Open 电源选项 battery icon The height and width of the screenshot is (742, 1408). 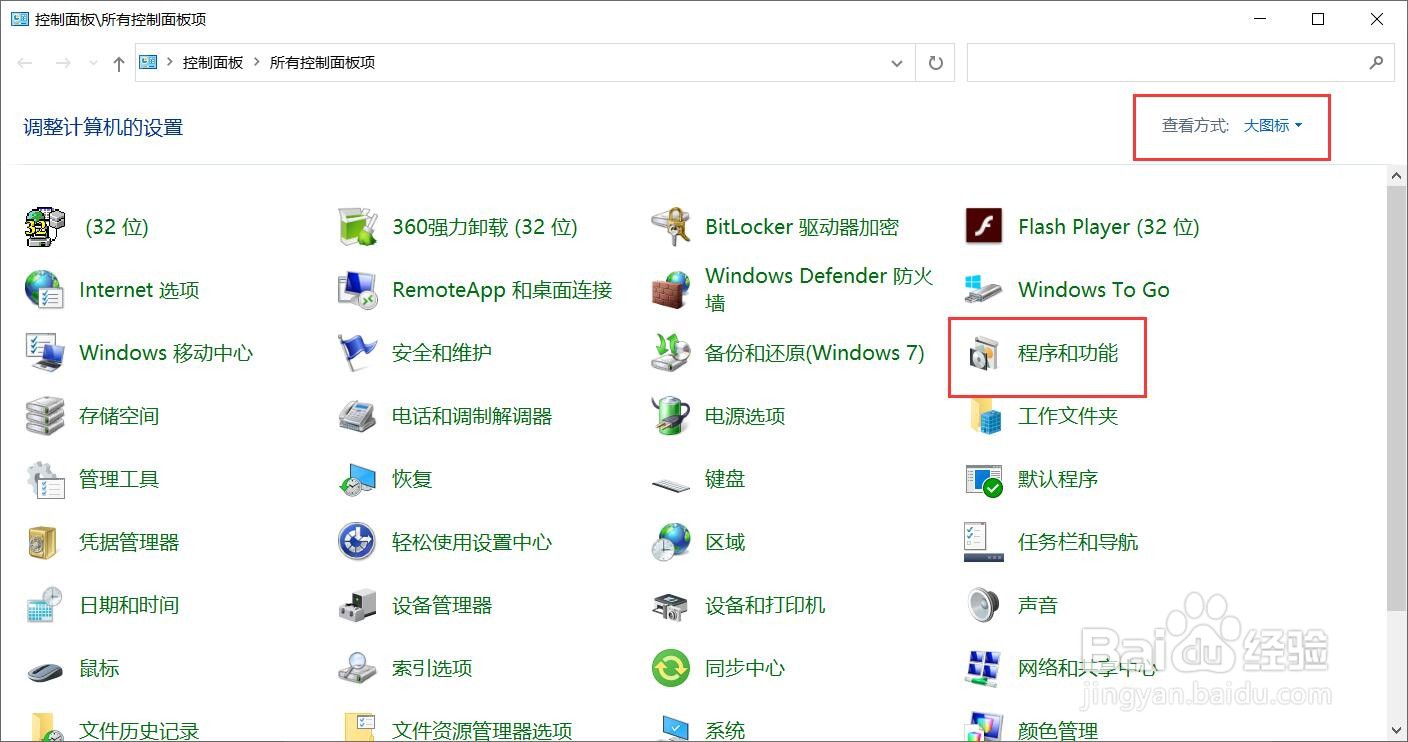pos(670,416)
